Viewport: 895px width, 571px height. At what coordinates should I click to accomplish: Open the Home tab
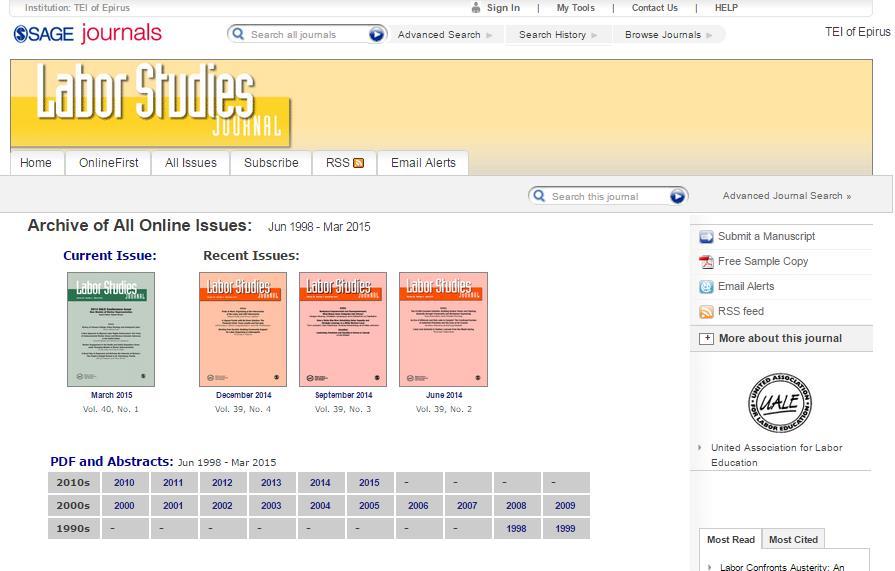[x=36, y=163]
